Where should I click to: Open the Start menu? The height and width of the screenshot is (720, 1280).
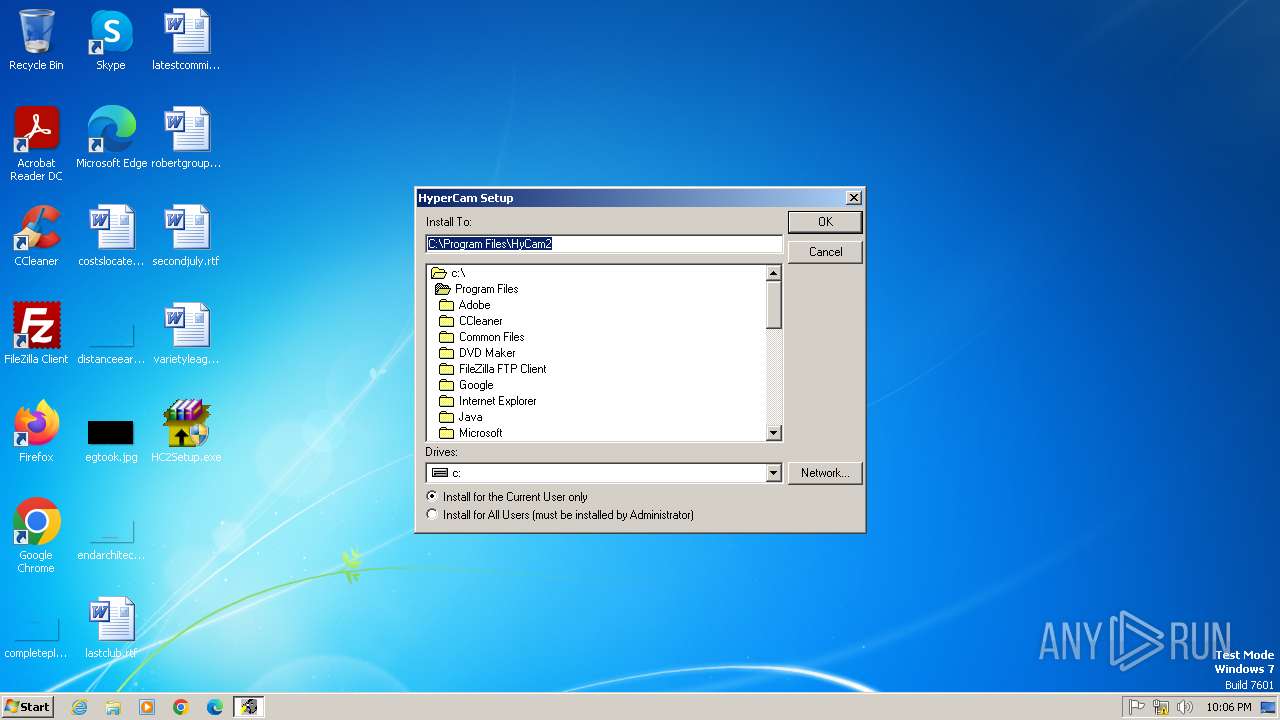[27, 707]
